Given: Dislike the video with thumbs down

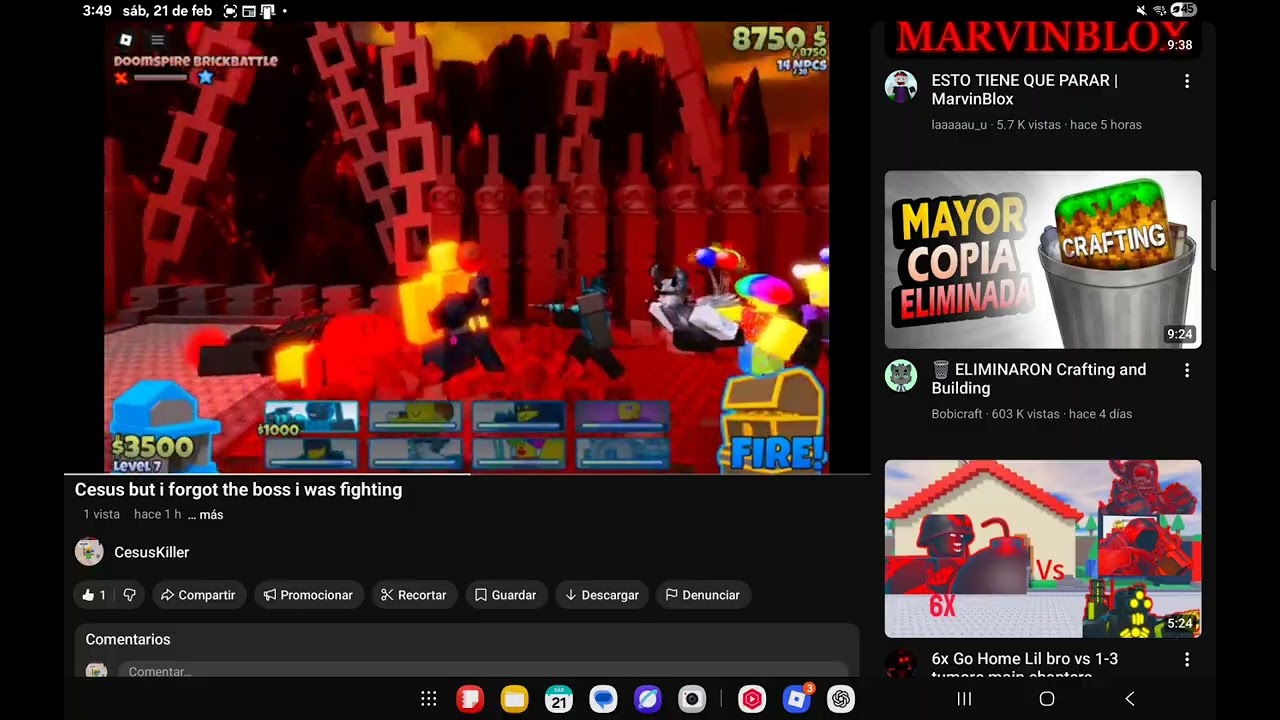Looking at the screenshot, I should coord(129,595).
